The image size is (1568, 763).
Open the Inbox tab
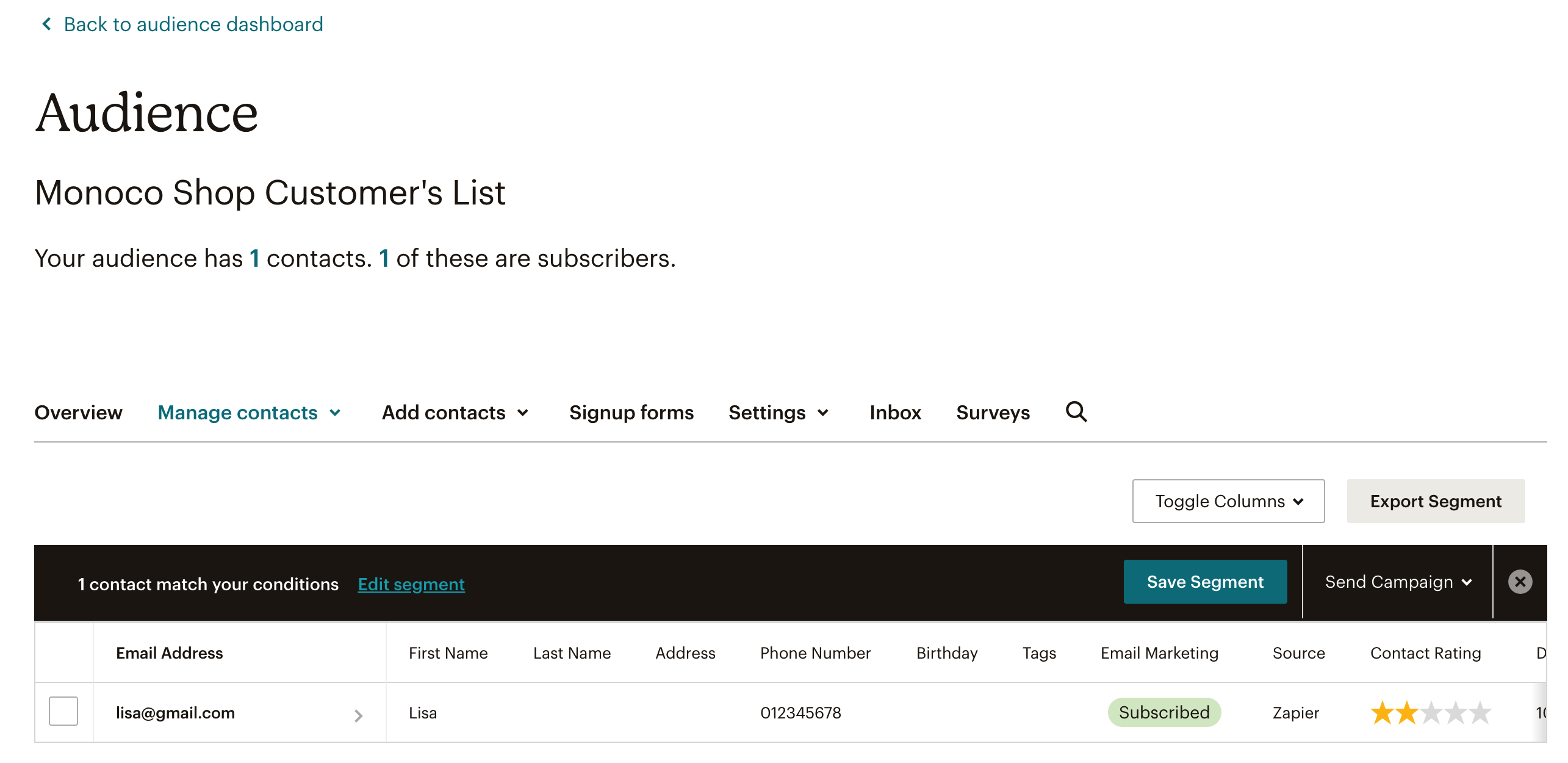[895, 413]
